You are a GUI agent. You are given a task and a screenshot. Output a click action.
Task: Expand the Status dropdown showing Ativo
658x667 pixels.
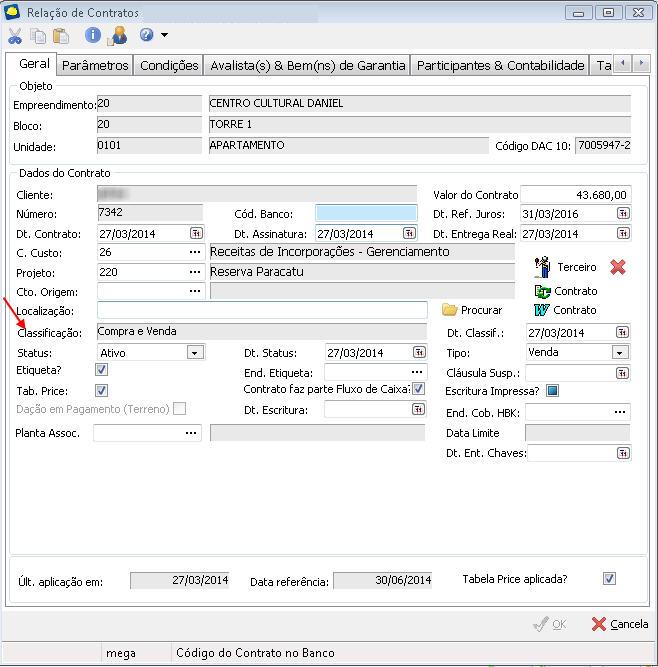195,353
